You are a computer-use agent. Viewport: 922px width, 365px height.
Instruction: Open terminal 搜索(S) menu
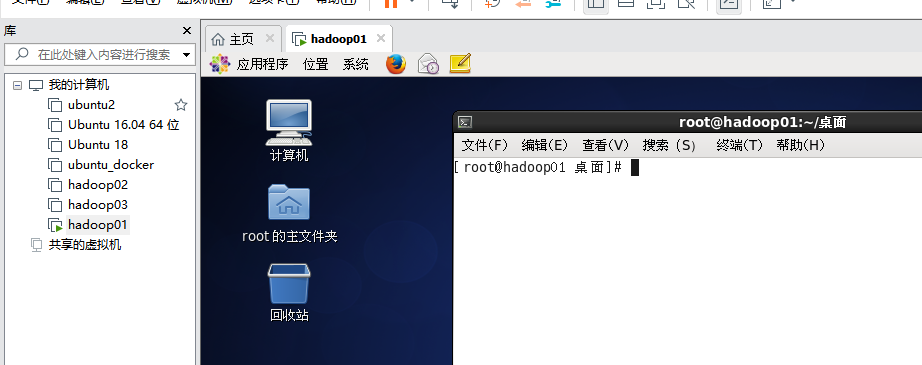click(669, 145)
